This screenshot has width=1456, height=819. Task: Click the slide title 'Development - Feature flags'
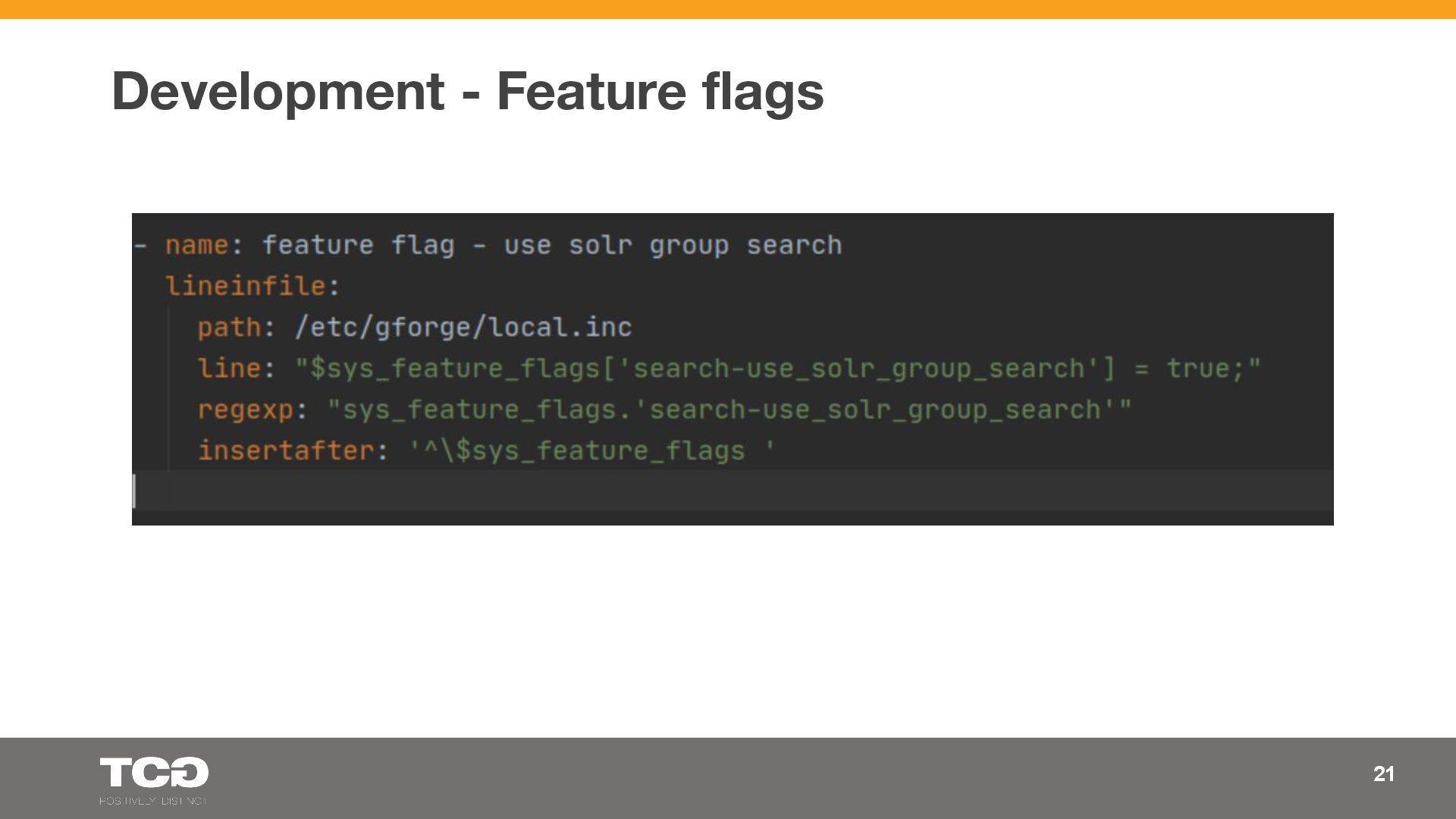467,91
